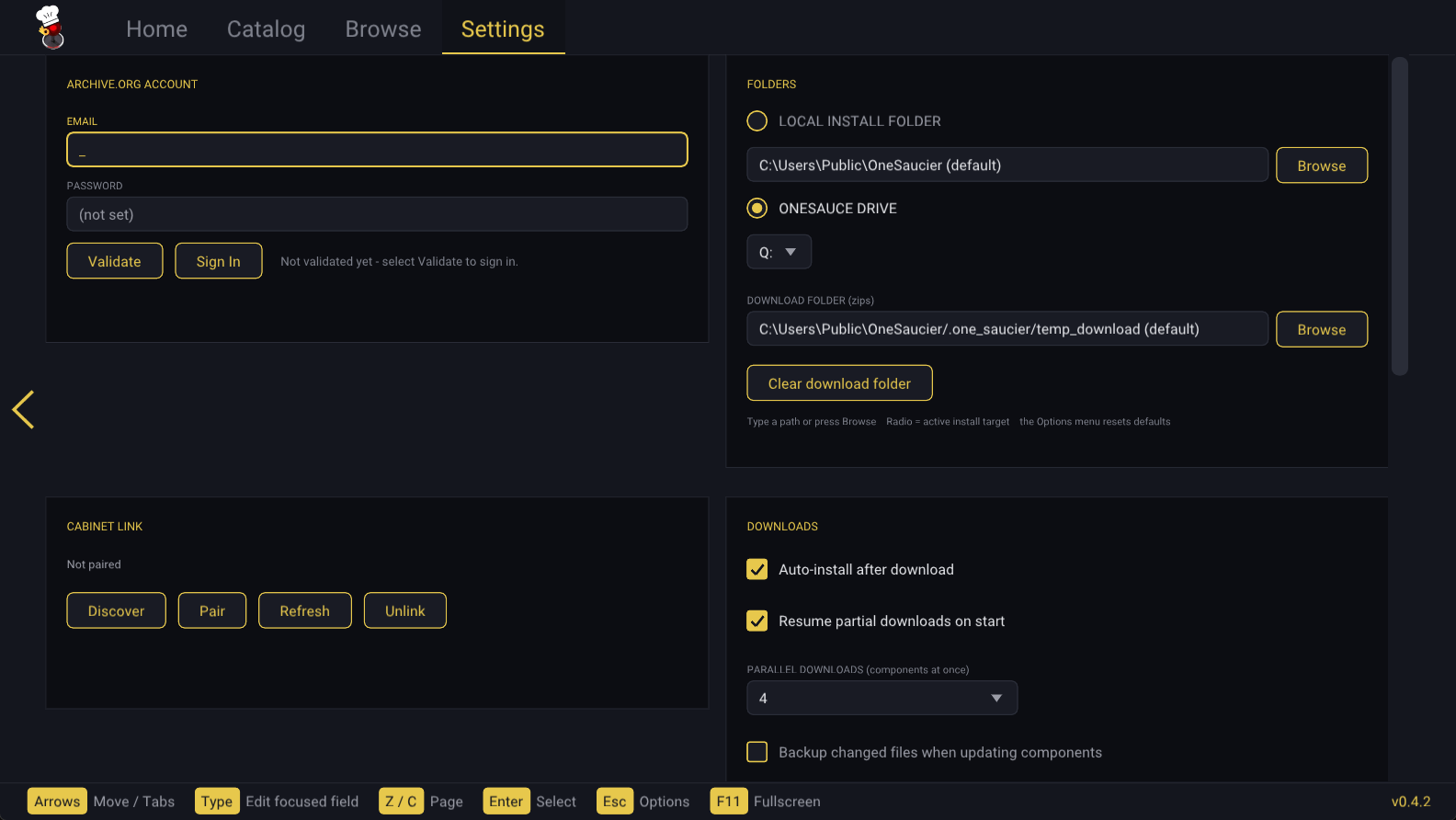Click Discover in Cabinet Link
The image size is (1456, 820).
click(x=116, y=610)
